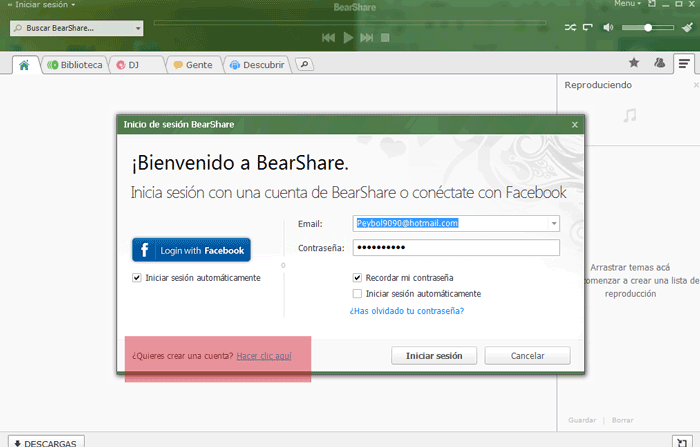Skip to the next track
This screenshot has width=700, height=447.
[x=367, y=38]
